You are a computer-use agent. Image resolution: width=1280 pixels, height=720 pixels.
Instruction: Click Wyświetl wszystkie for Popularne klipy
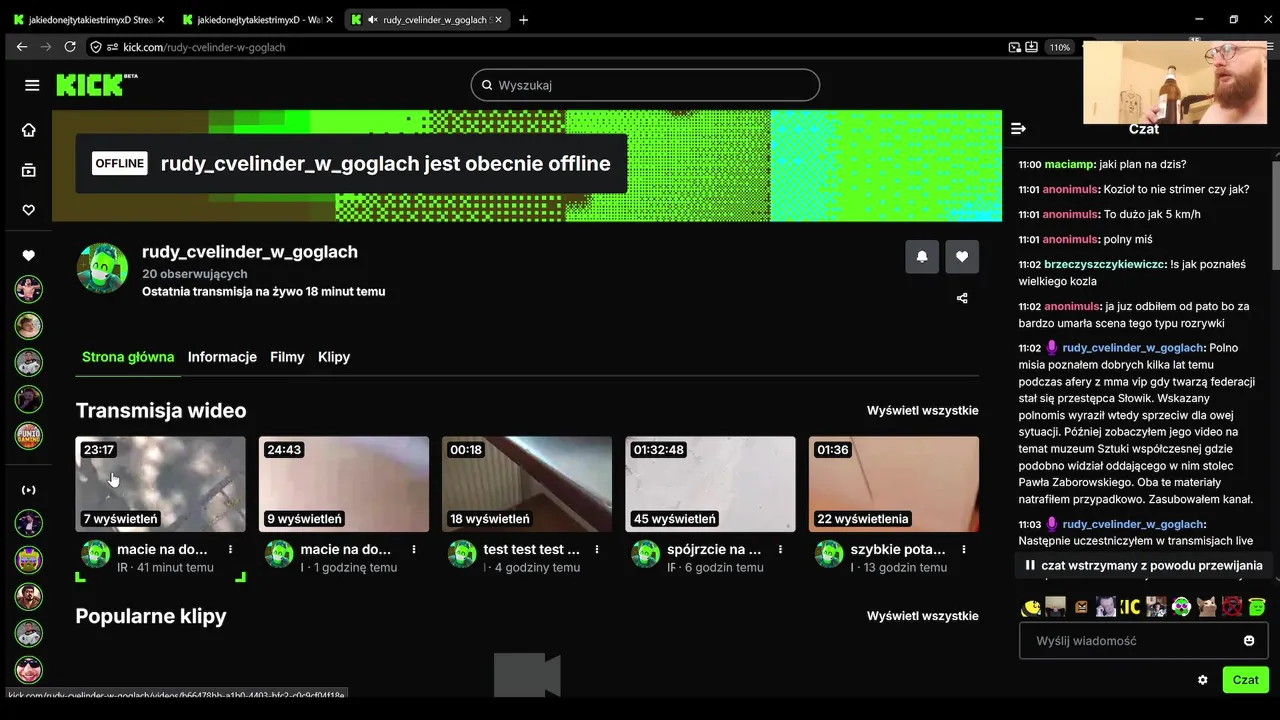[x=922, y=616]
